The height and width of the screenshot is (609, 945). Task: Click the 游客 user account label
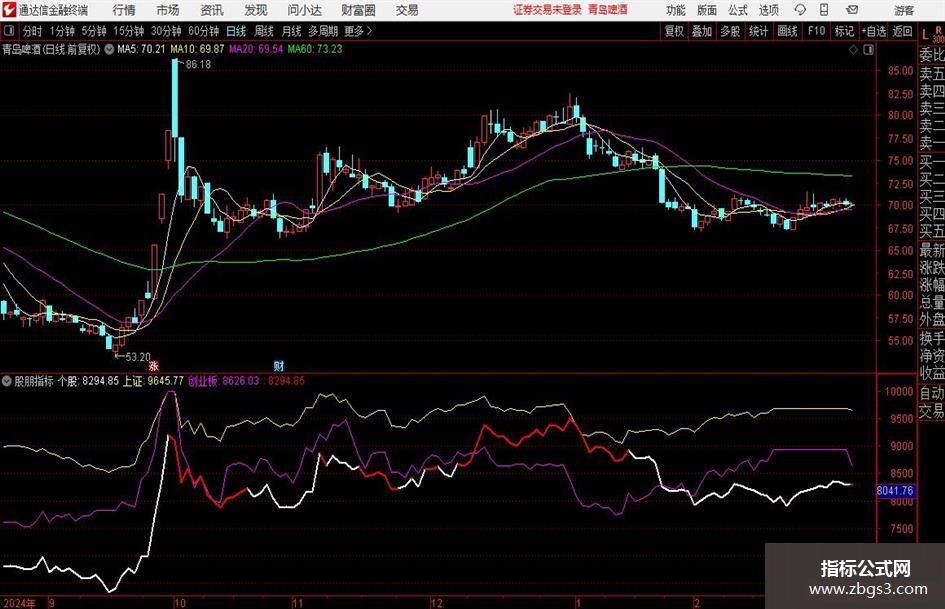pos(903,10)
